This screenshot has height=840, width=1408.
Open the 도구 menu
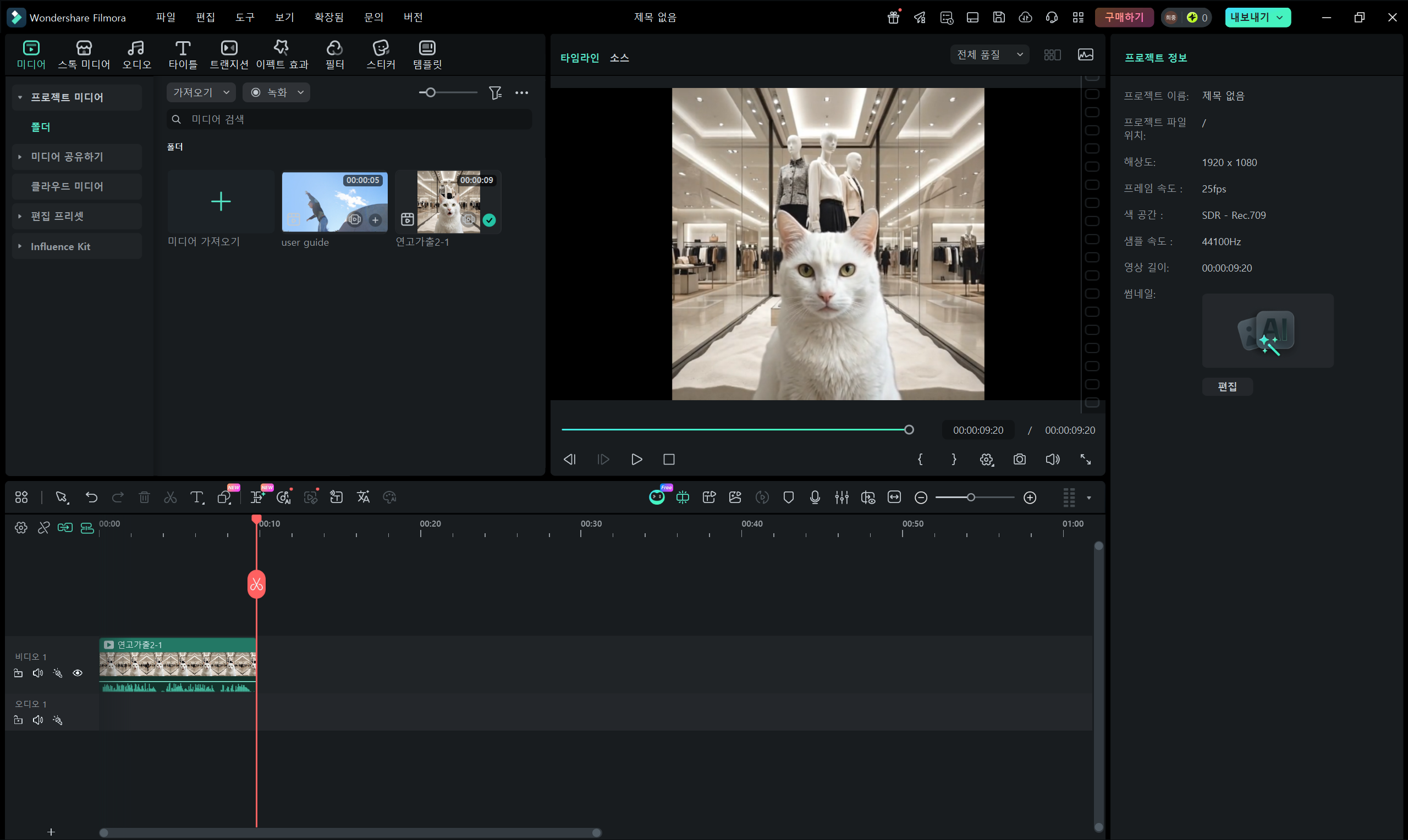point(245,17)
